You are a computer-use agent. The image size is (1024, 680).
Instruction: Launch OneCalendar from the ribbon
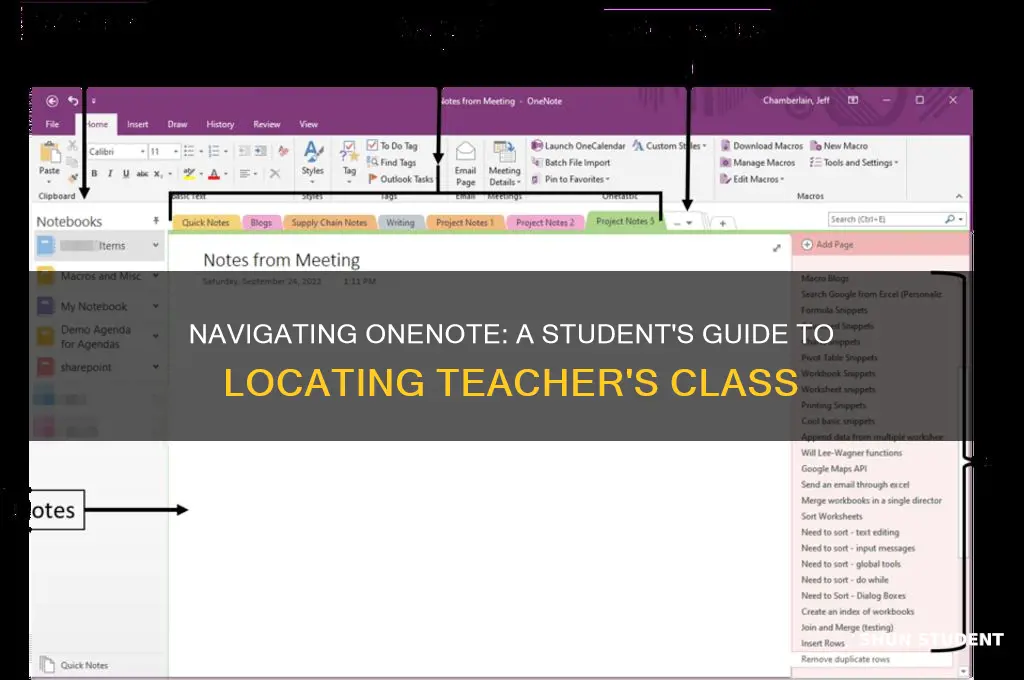tap(579, 146)
